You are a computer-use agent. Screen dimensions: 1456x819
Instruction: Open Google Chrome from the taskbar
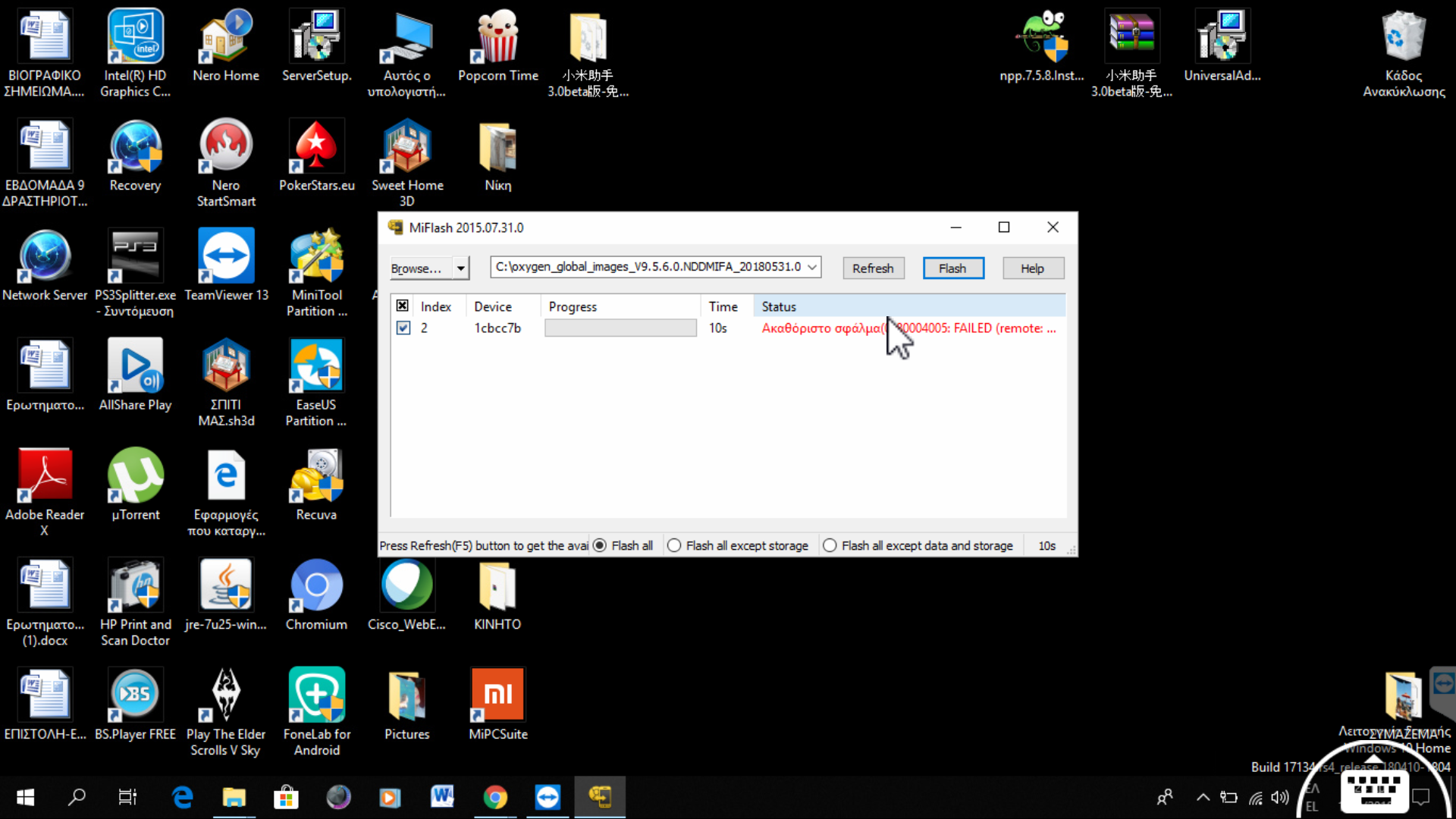click(x=495, y=797)
